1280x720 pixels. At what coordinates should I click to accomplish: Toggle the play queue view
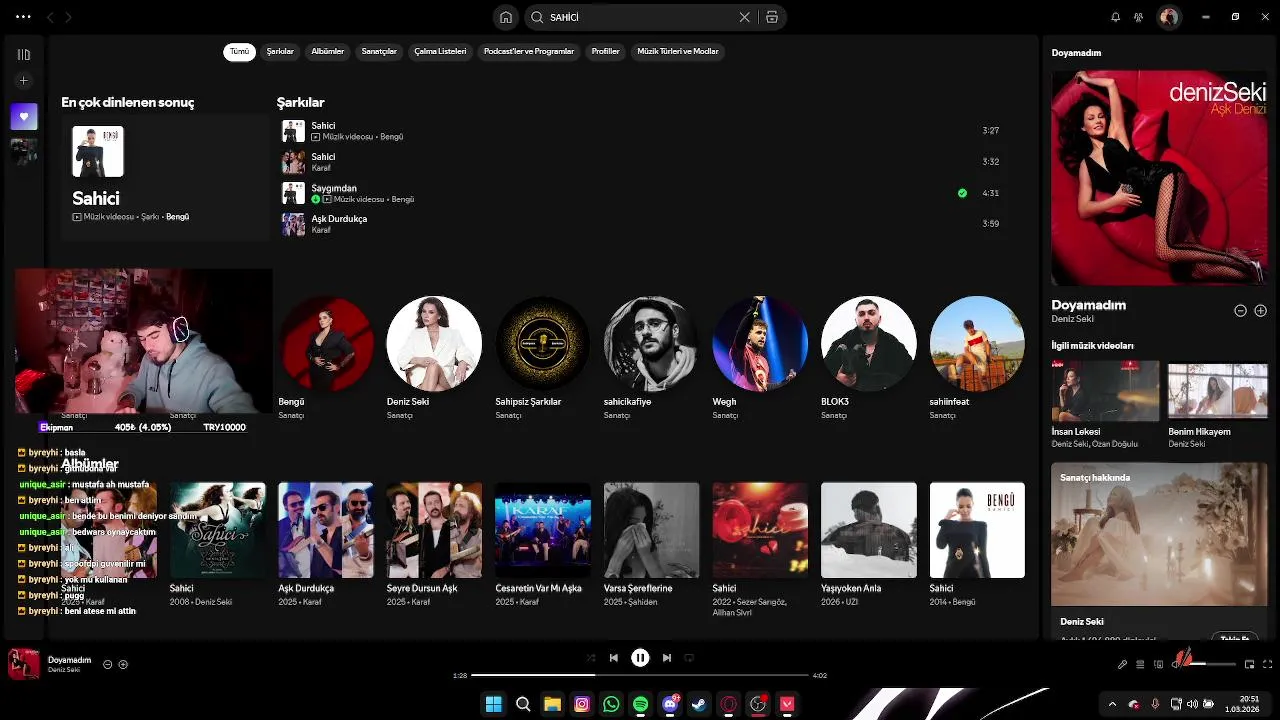[x=1140, y=664]
